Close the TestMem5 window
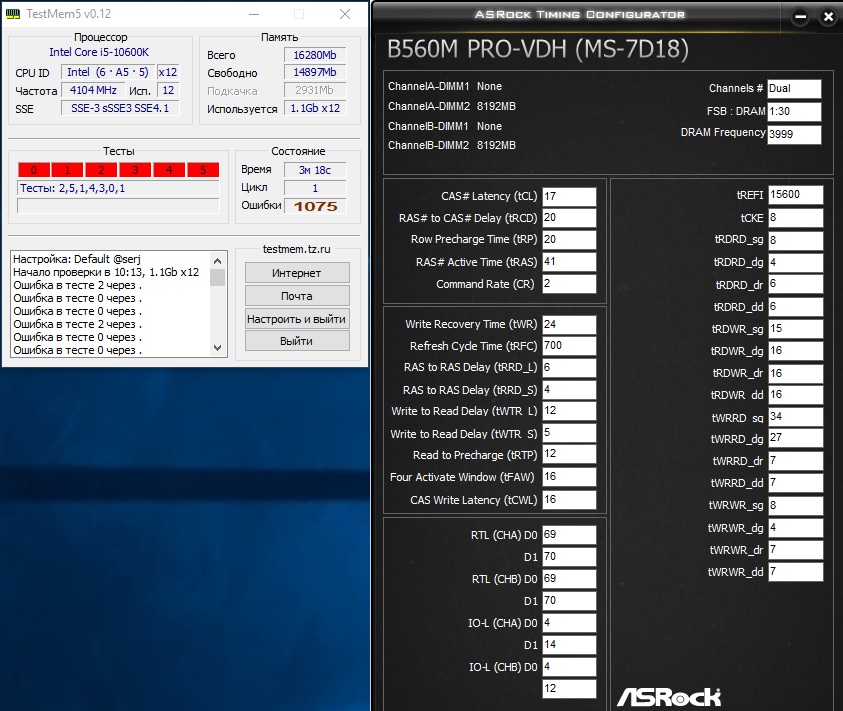 (345, 14)
